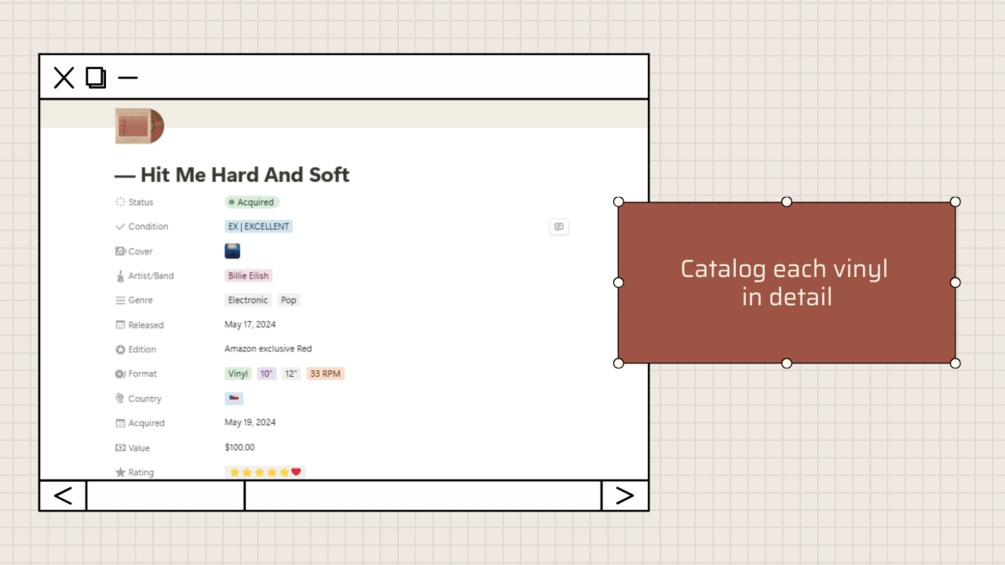
Task: Click the Acquired calendar icon
Action: coord(120,423)
